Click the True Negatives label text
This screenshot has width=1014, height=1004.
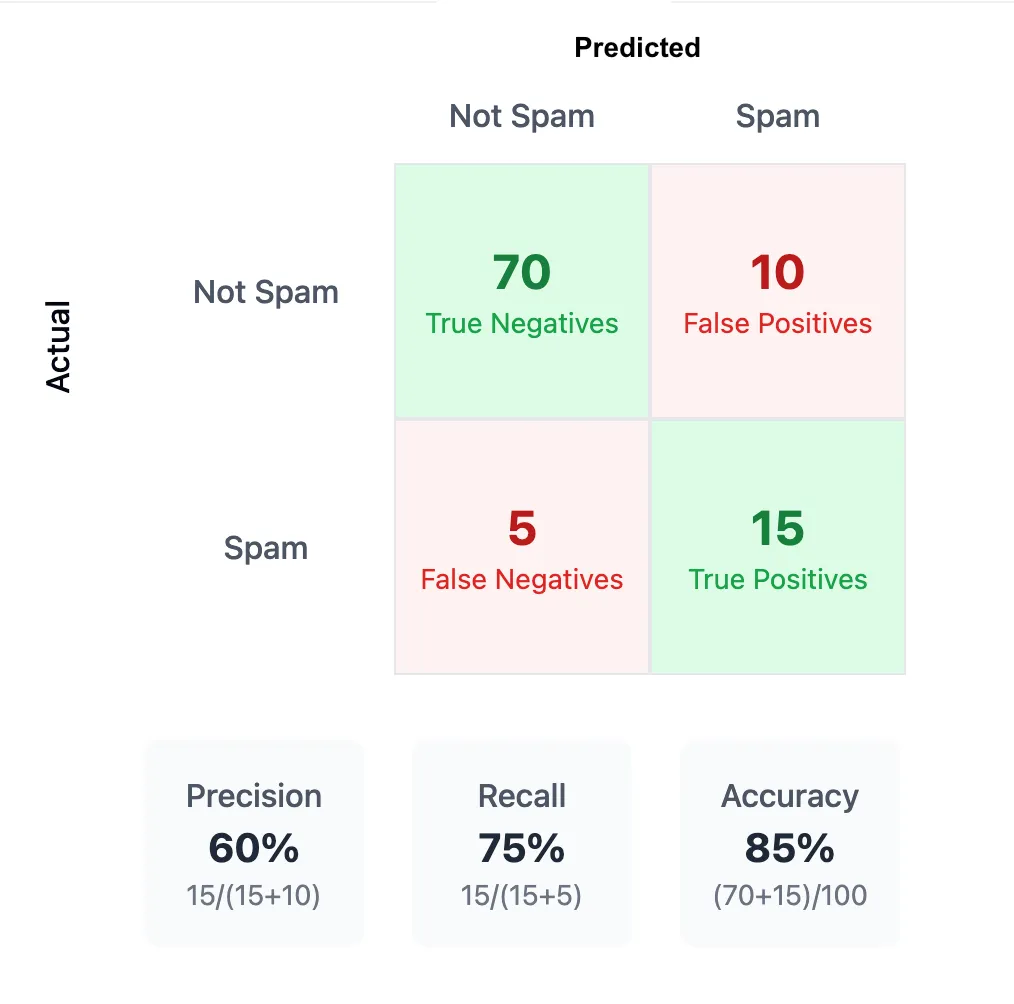click(x=522, y=324)
